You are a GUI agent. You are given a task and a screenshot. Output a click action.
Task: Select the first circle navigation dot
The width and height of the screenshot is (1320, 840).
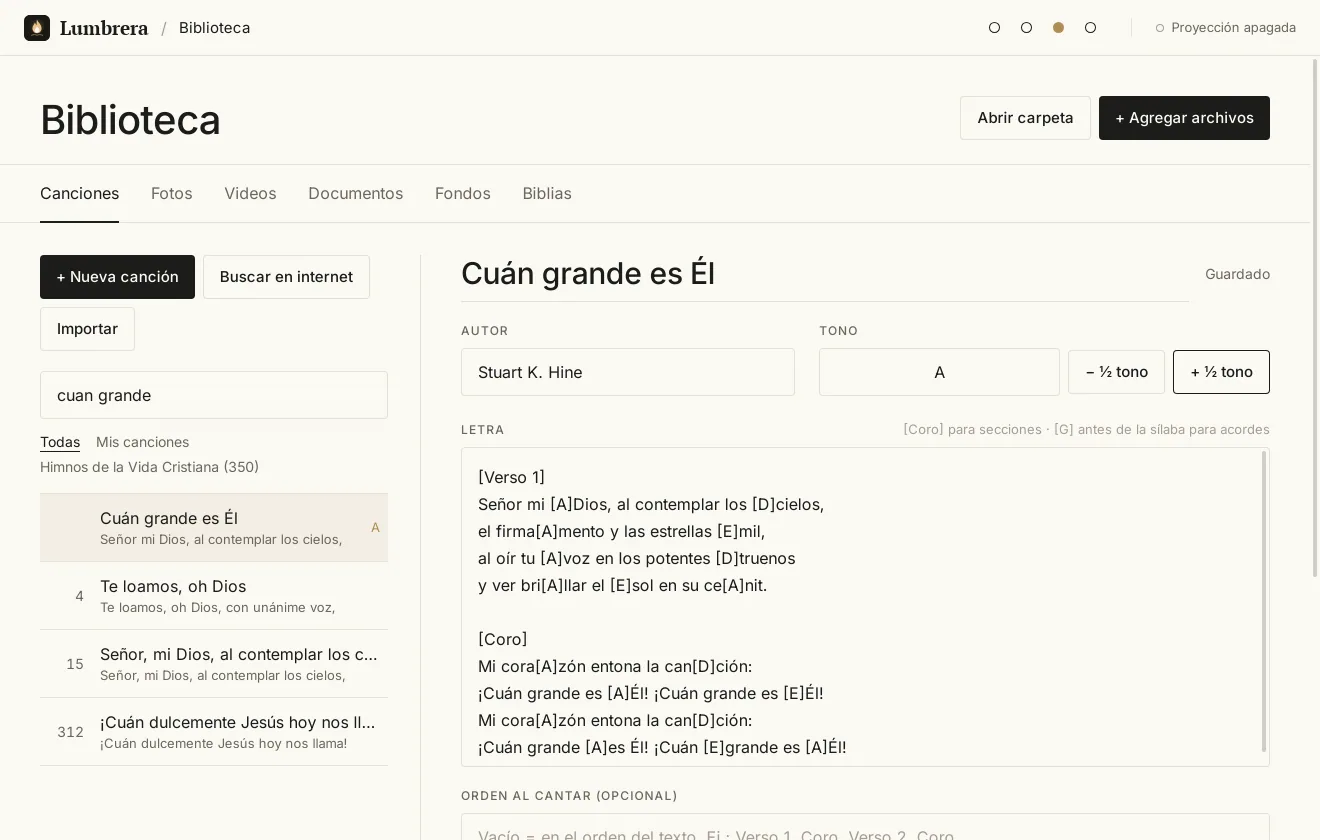(x=994, y=28)
